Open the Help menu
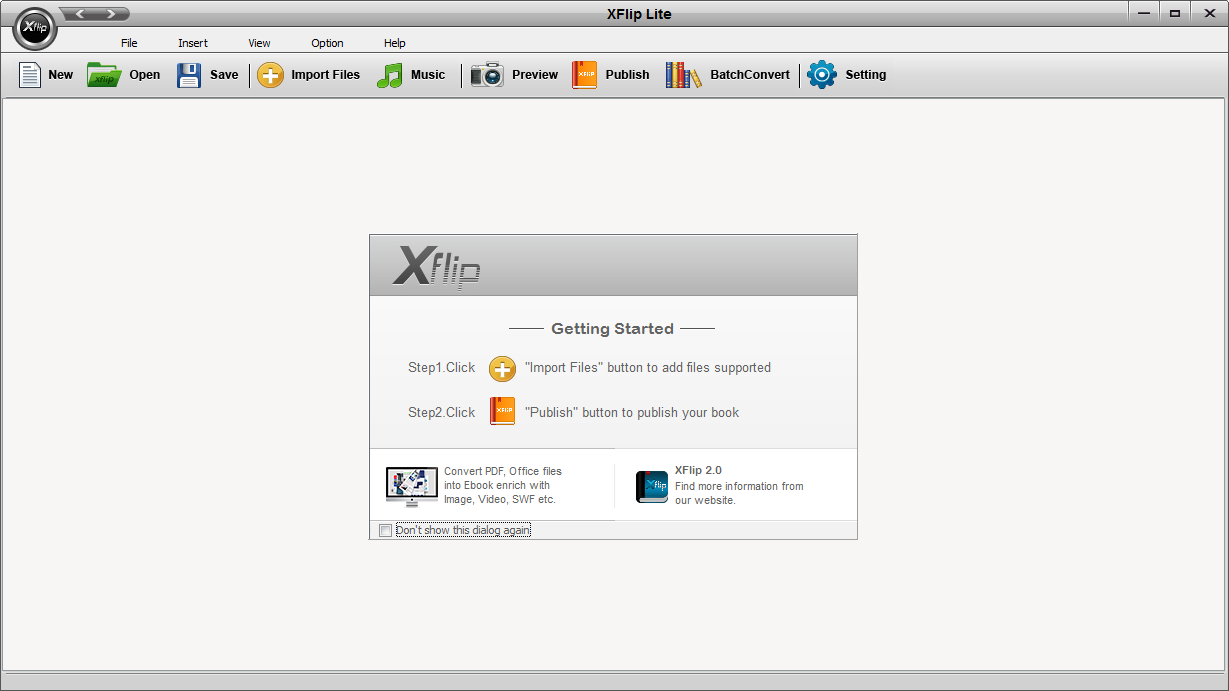Image resolution: width=1229 pixels, height=691 pixels. point(394,43)
